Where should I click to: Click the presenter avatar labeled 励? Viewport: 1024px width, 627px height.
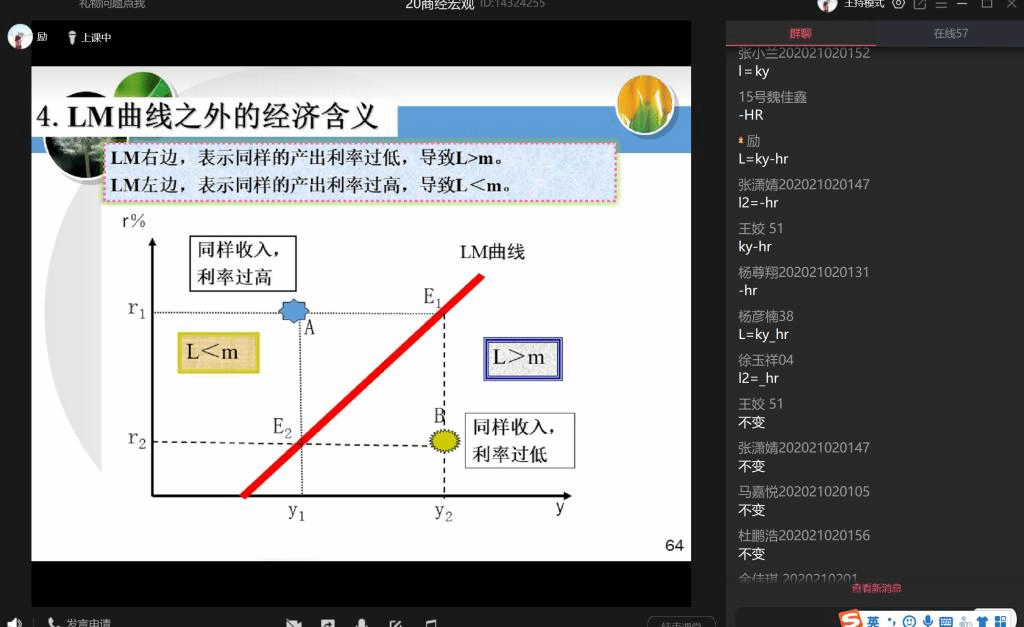20,37
